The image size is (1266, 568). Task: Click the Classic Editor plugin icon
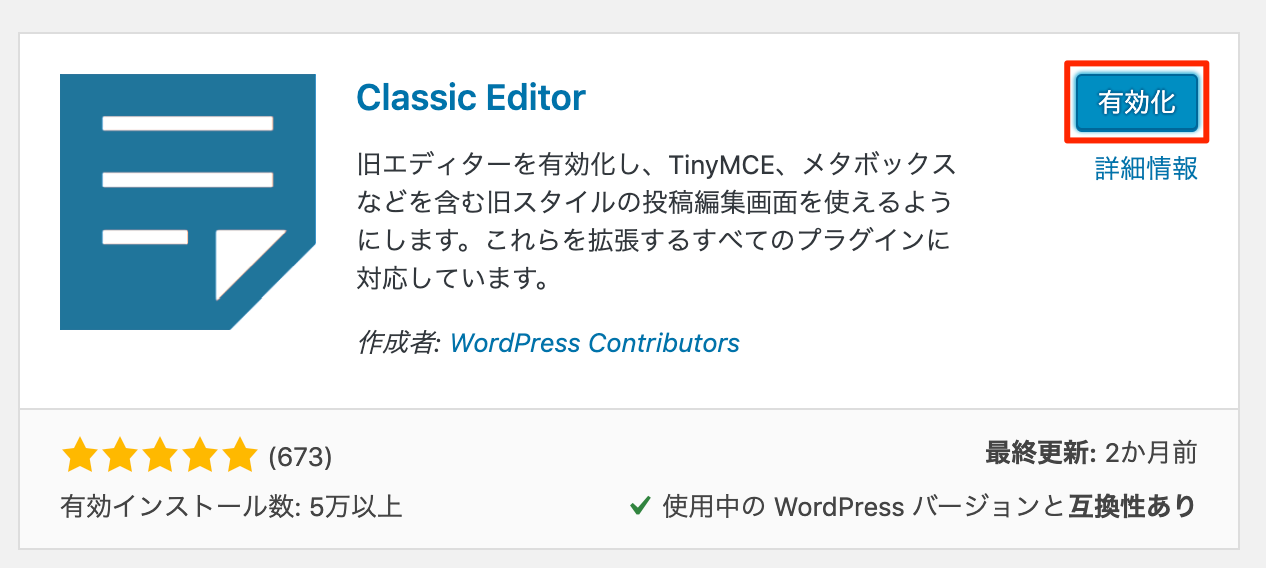pos(188,202)
